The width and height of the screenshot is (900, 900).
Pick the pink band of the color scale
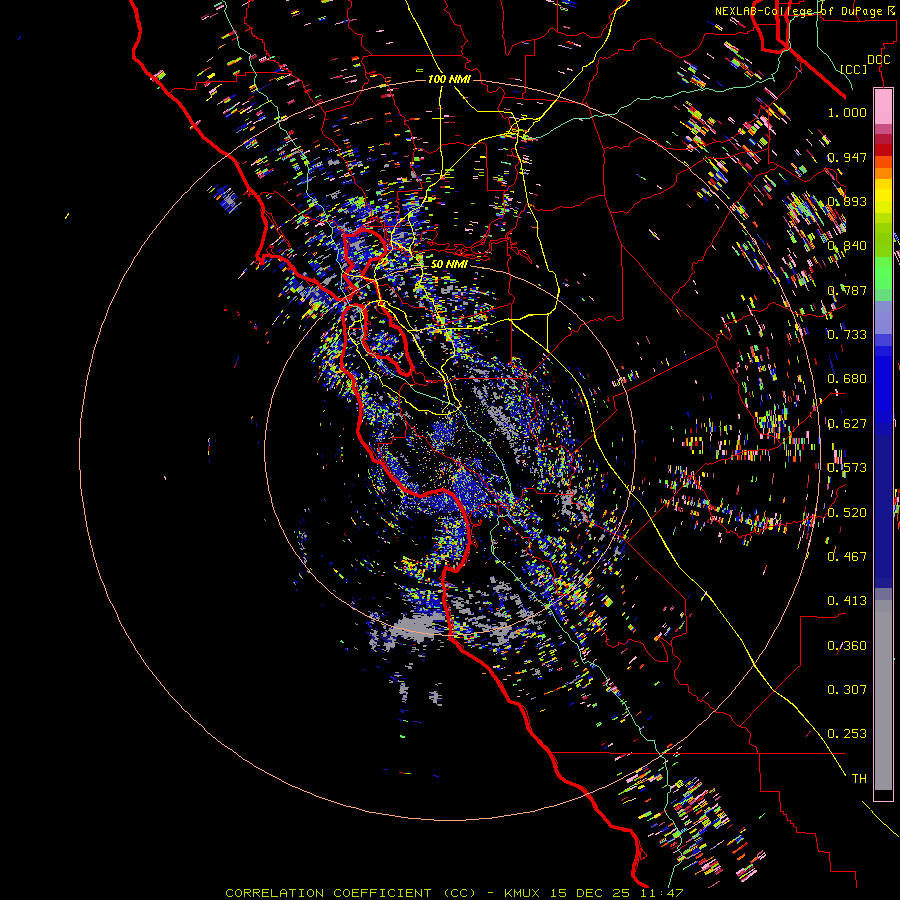click(x=883, y=106)
